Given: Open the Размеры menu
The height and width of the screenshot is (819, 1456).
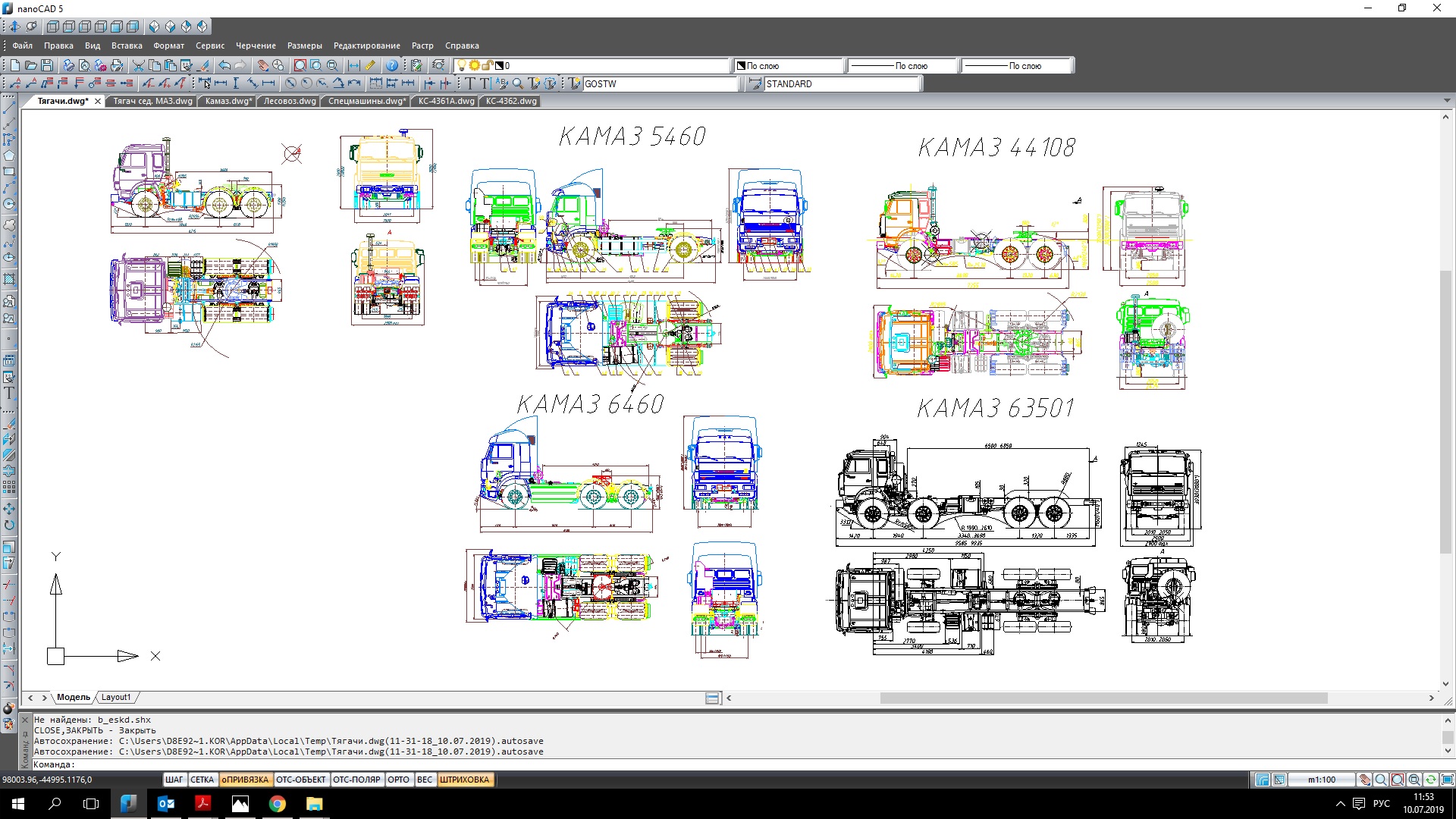Looking at the screenshot, I should coord(305,45).
